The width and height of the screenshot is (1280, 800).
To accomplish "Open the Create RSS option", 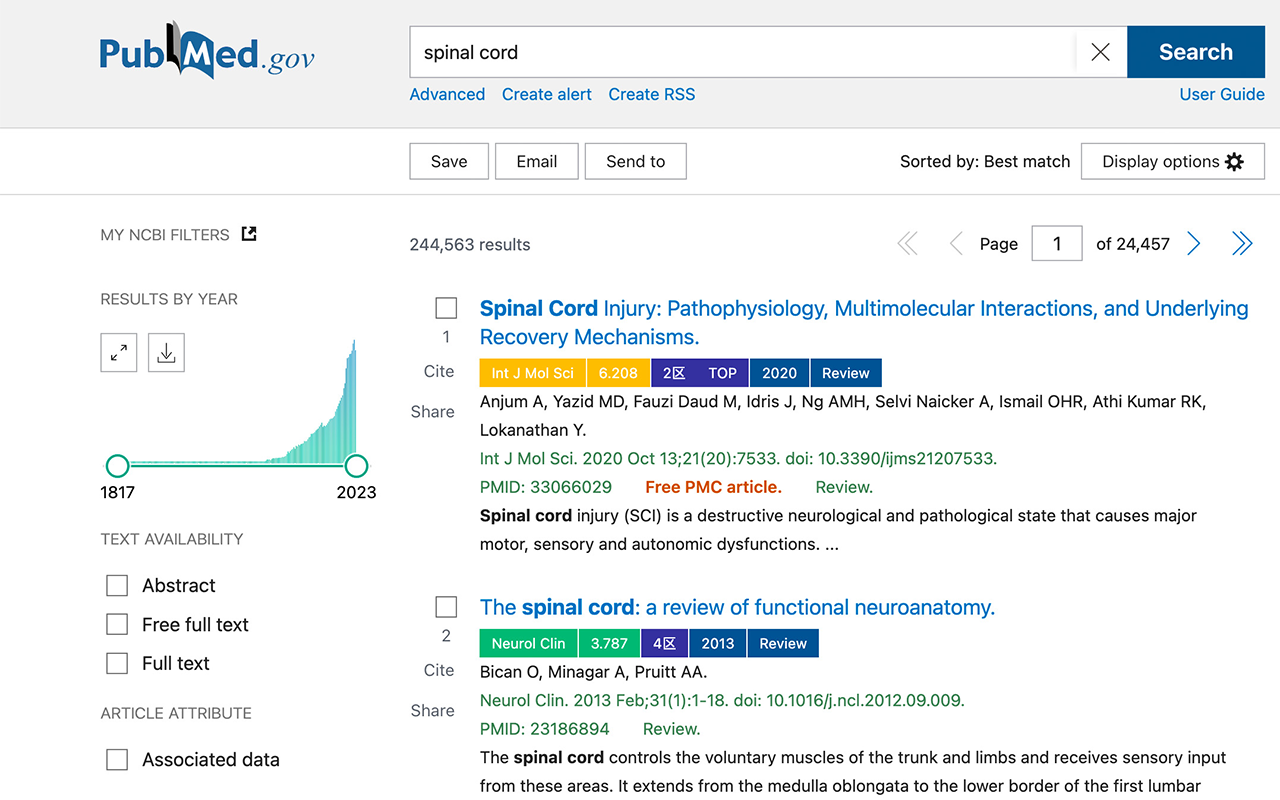I will [651, 94].
